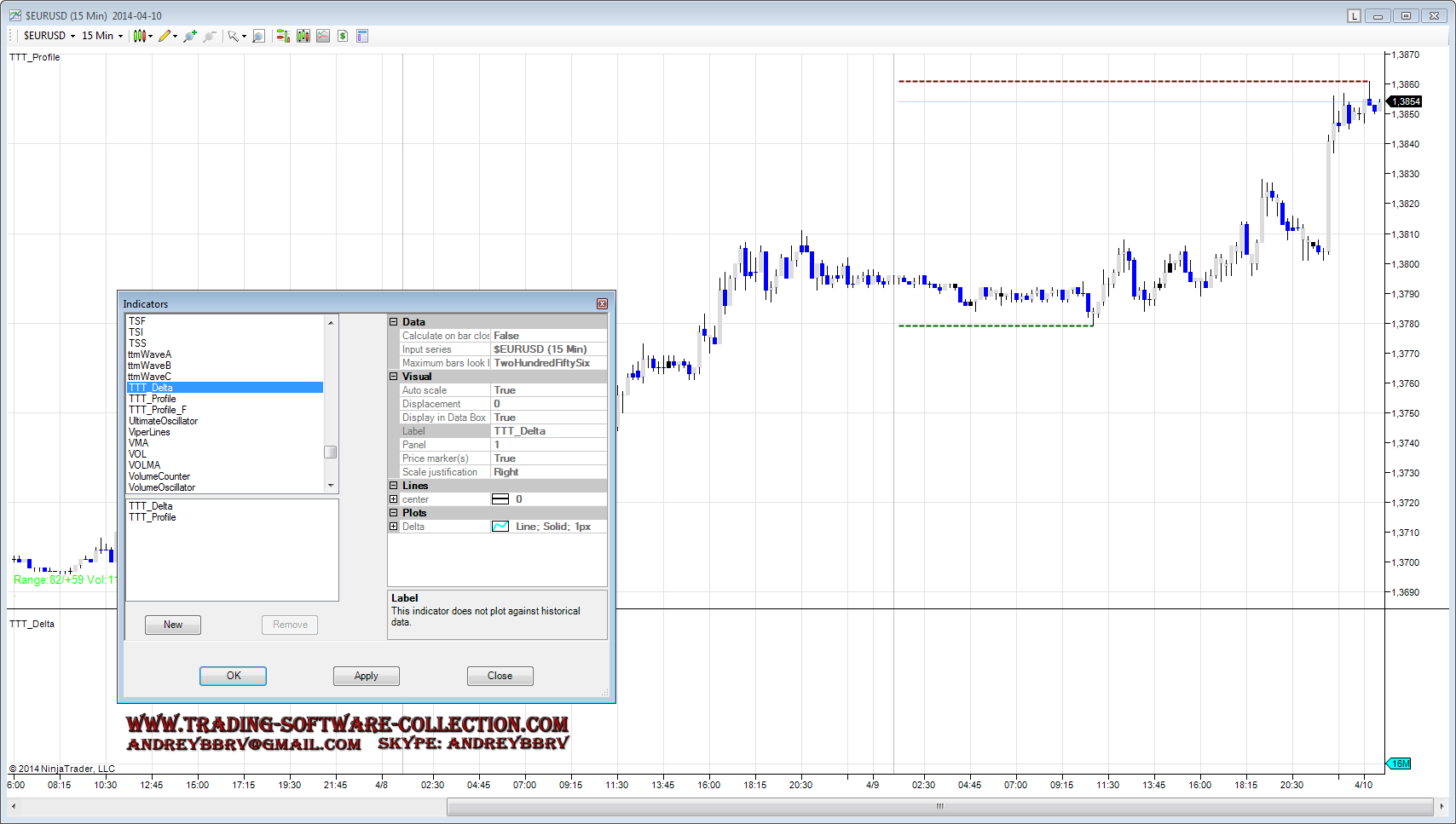The width and height of the screenshot is (1456, 824).
Task: Open the chart Properties icon
Action: pyautogui.click(x=362, y=36)
